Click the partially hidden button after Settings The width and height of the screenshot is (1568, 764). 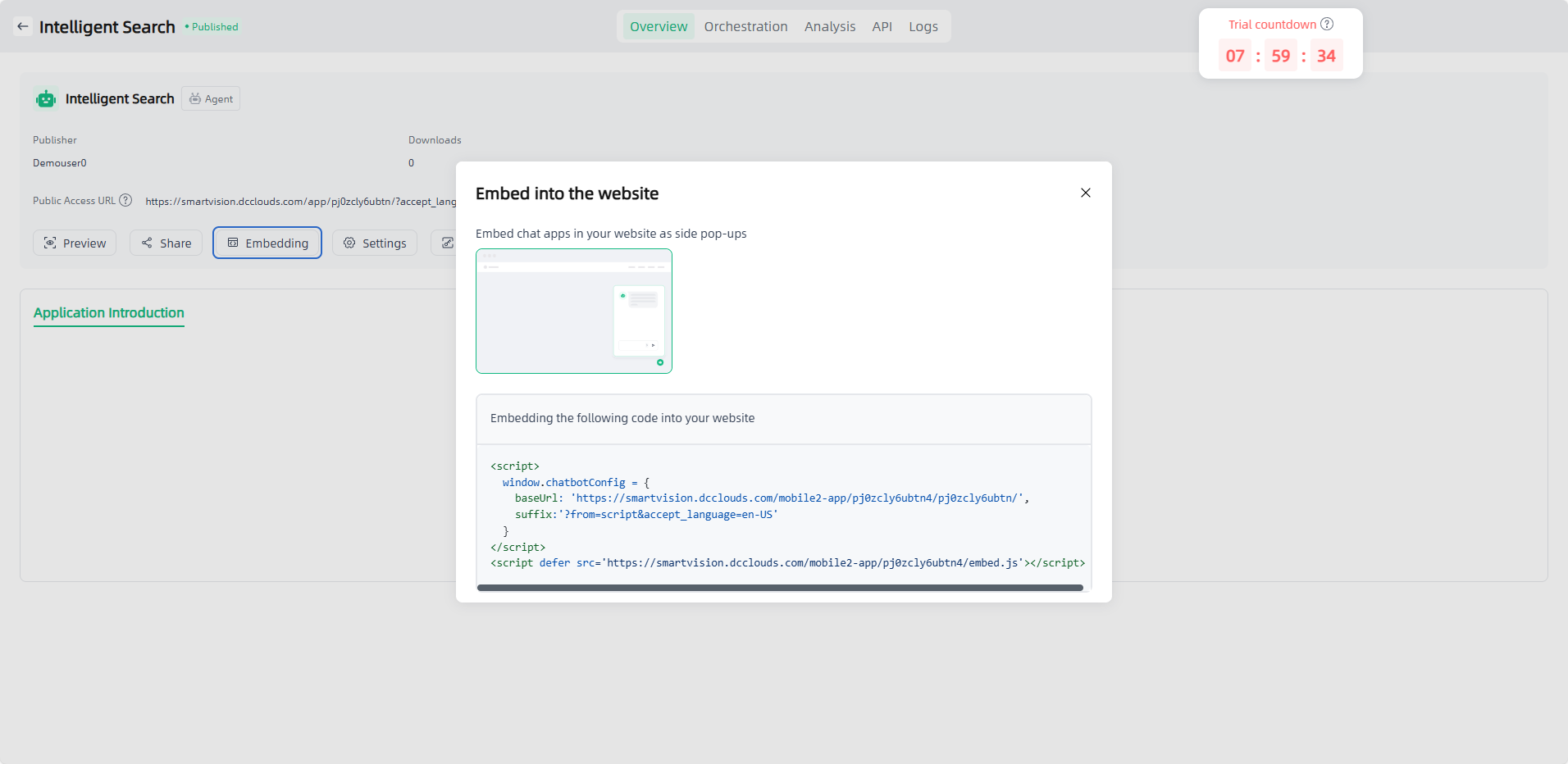[x=444, y=243]
